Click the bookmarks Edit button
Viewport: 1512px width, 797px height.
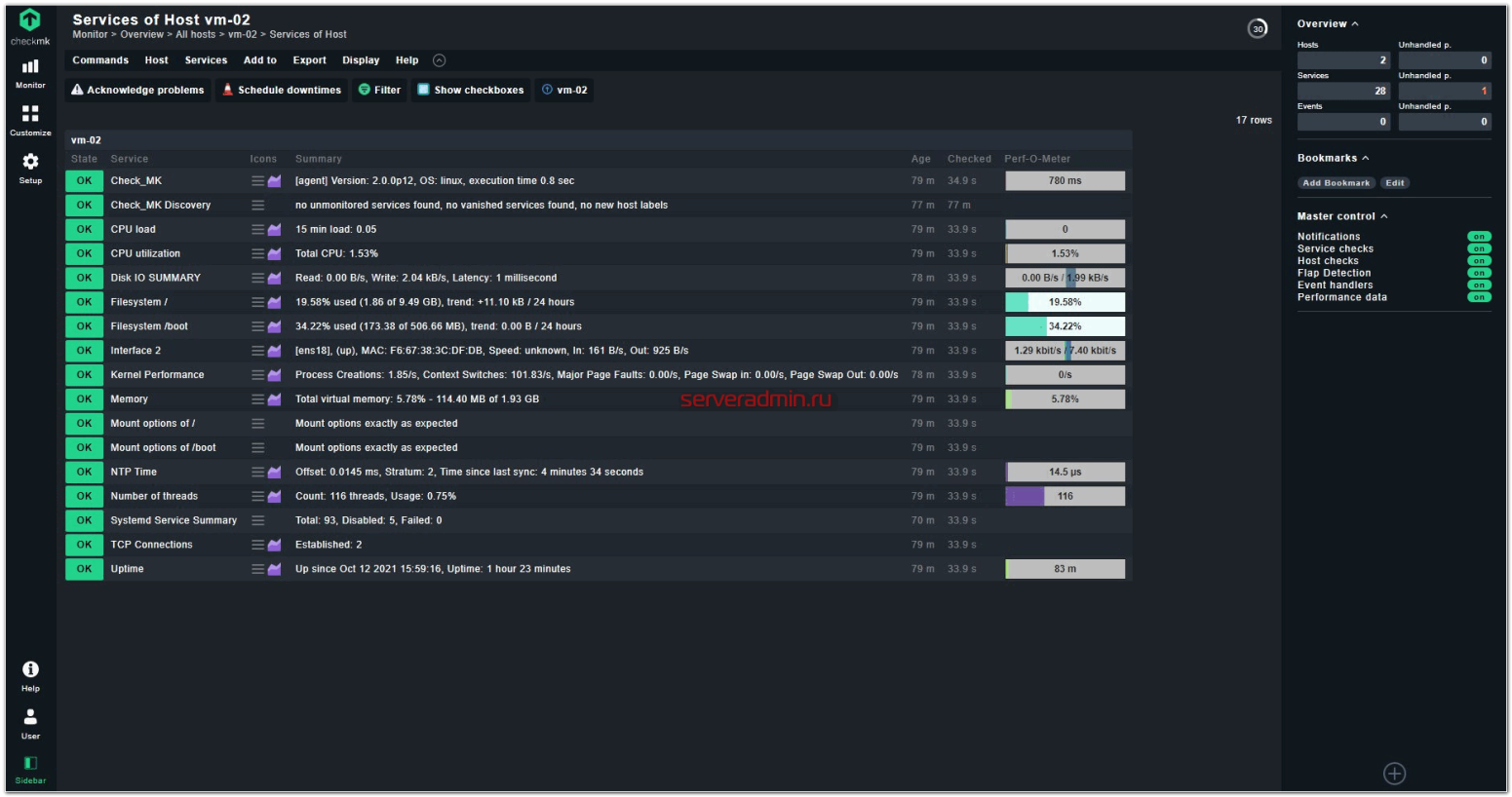click(x=1395, y=183)
